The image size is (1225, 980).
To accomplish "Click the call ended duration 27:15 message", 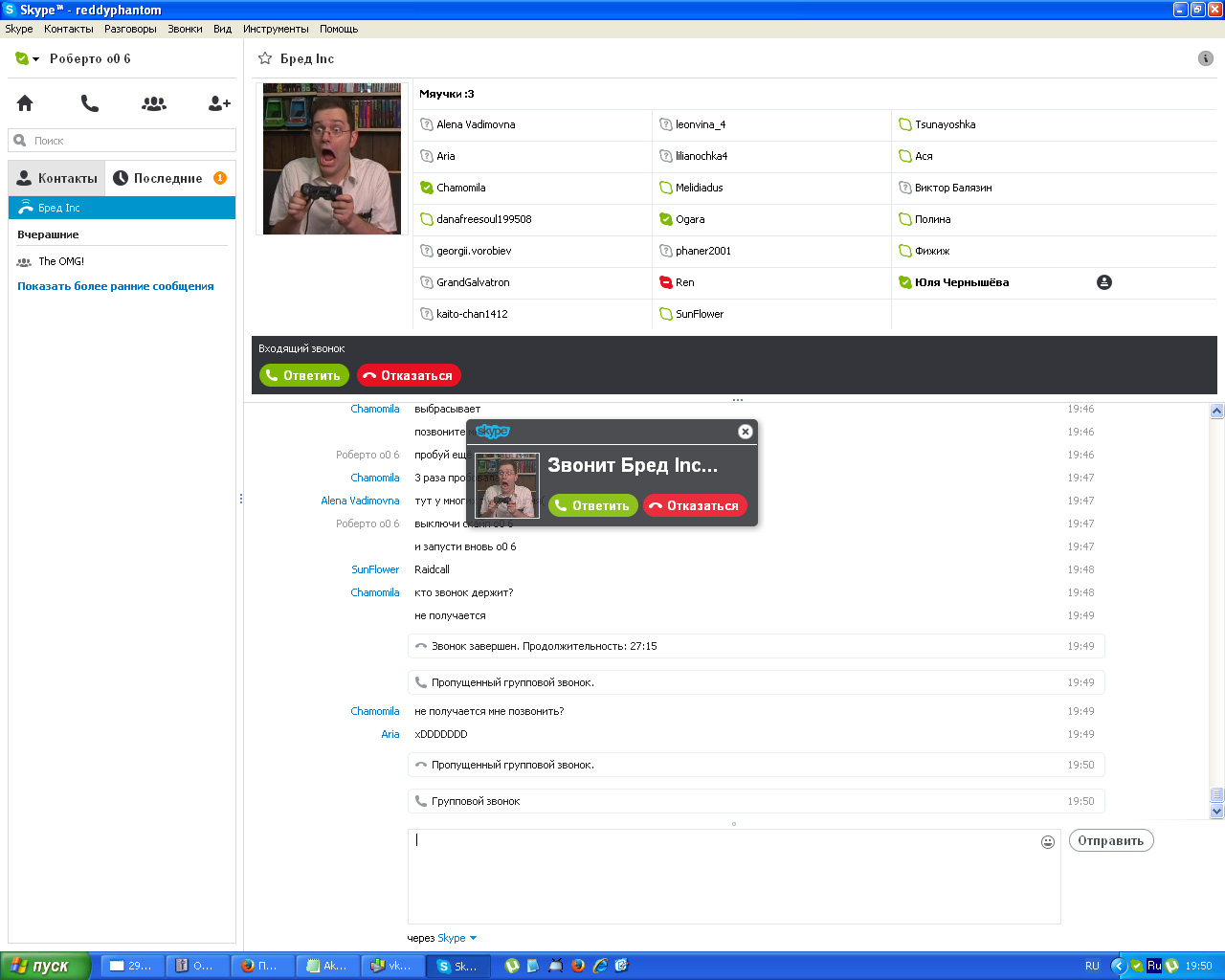I will pos(756,646).
